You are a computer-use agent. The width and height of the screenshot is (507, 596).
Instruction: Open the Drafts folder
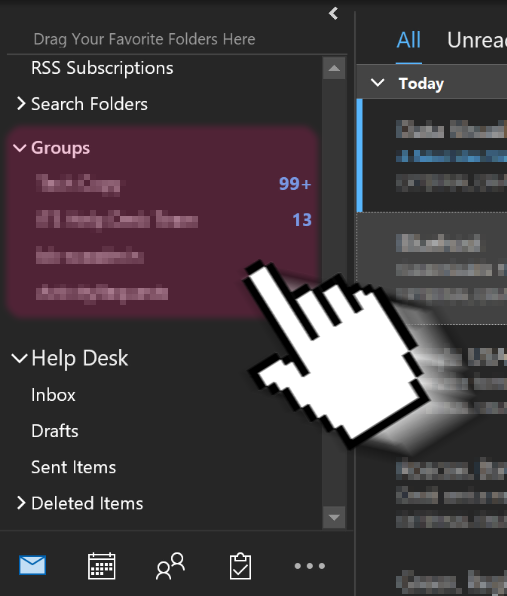pos(55,431)
